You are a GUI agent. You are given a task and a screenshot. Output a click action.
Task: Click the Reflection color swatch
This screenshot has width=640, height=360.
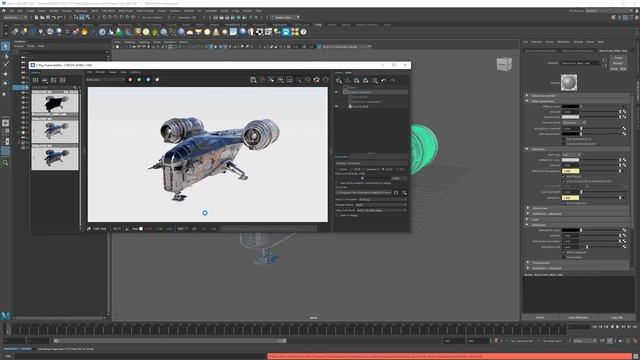(x=571, y=160)
